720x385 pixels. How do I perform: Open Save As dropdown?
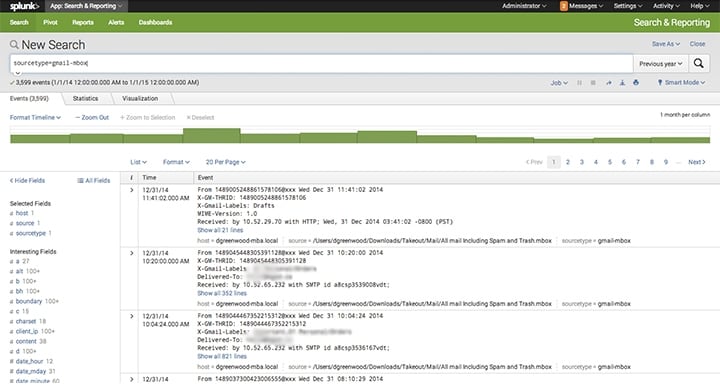666,44
